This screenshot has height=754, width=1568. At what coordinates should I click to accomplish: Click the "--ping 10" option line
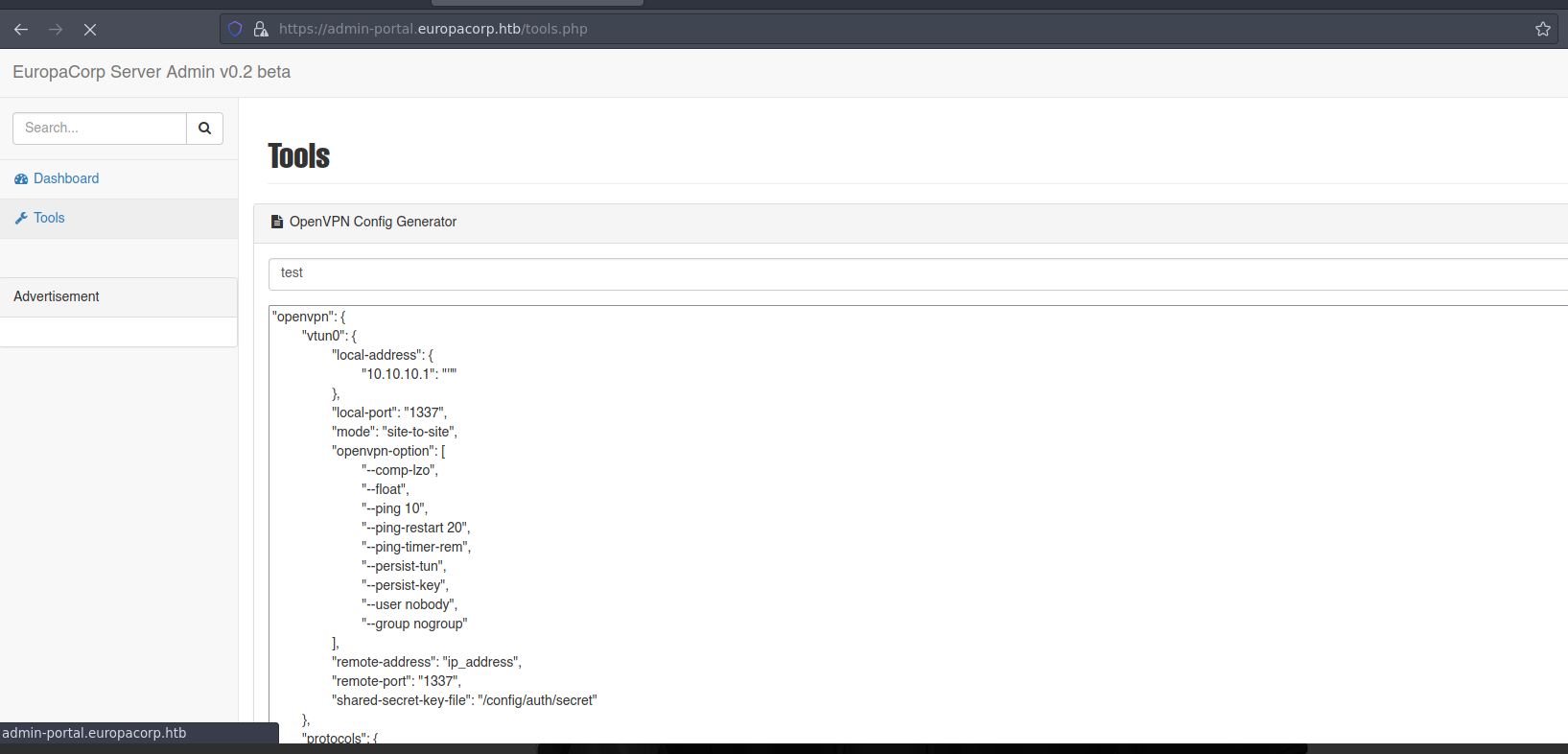(x=394, y=508)
